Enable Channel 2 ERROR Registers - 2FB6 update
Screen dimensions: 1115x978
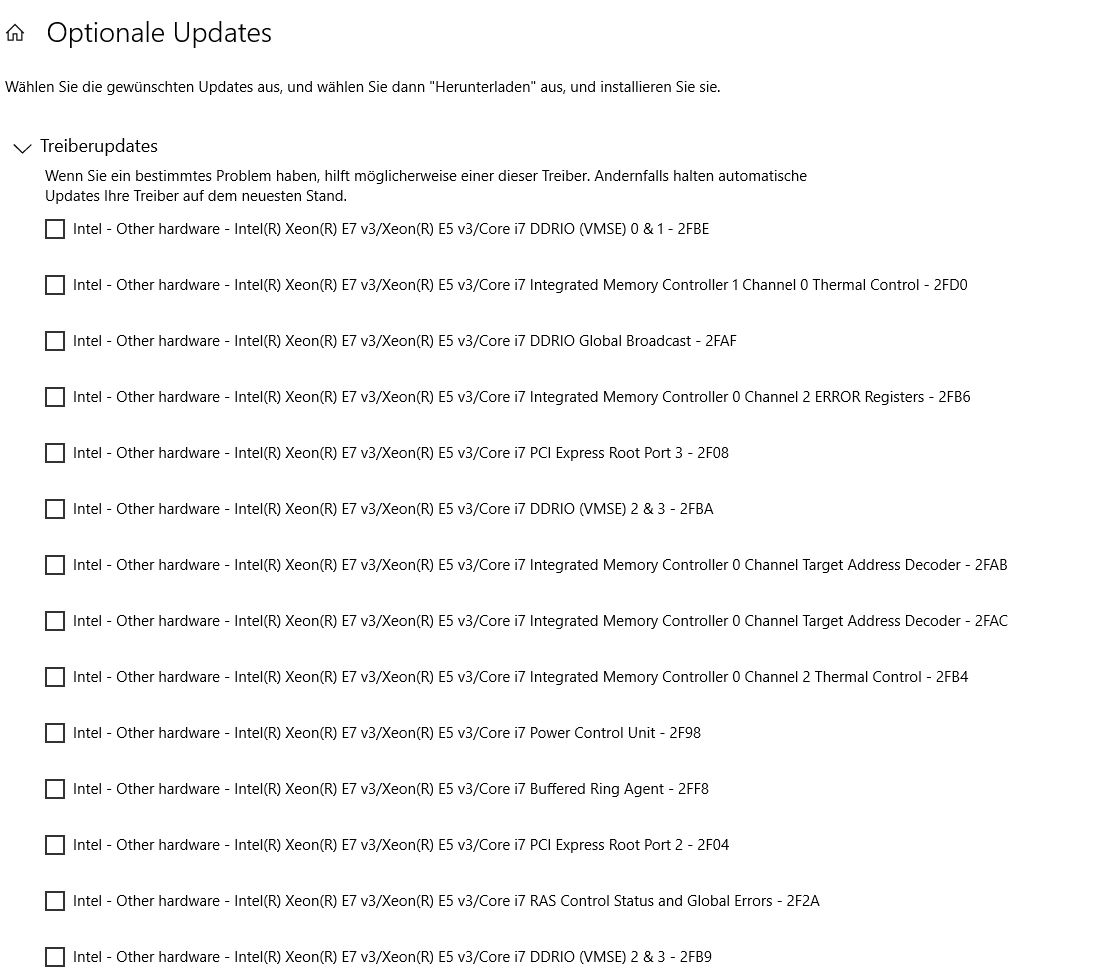coord(55,397)
